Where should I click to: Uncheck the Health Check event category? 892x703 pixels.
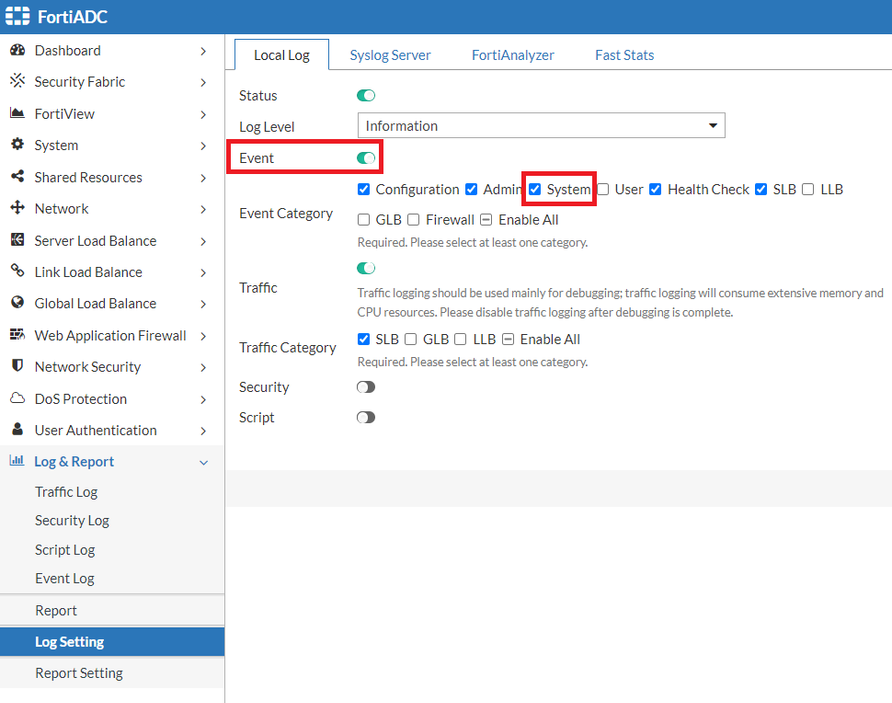coord(655,189)
